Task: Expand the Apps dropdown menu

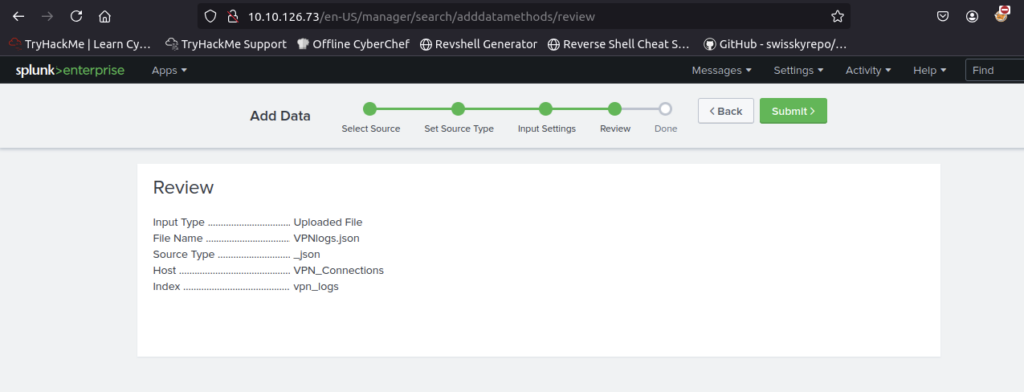Action: click(169, 71)
